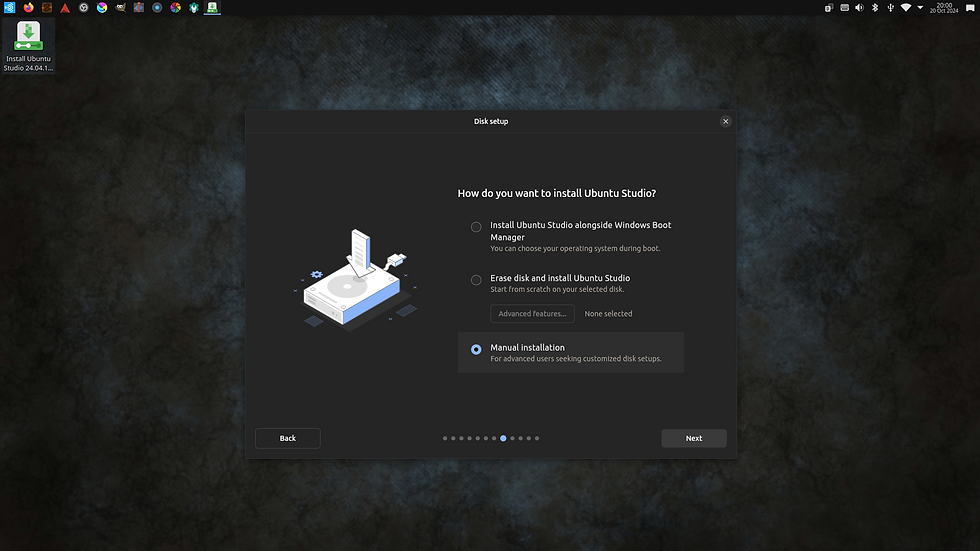Open the volume control in the tray
980x551 pixels.
coord(859,7)
